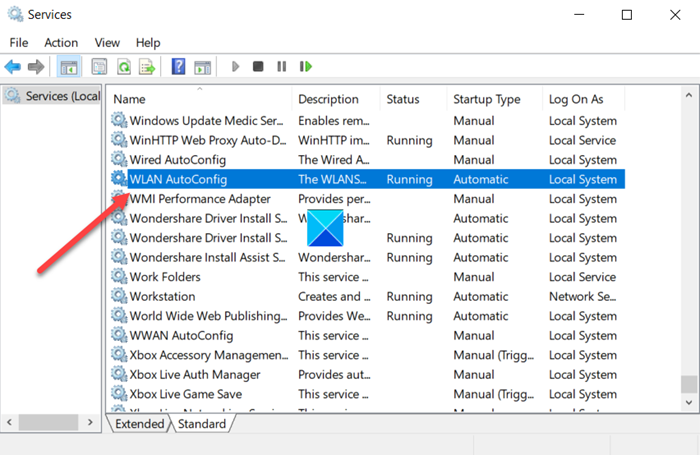Screen dimensions: 700x455
Task: Open the View menu
Action: click(x=107, y=43)
